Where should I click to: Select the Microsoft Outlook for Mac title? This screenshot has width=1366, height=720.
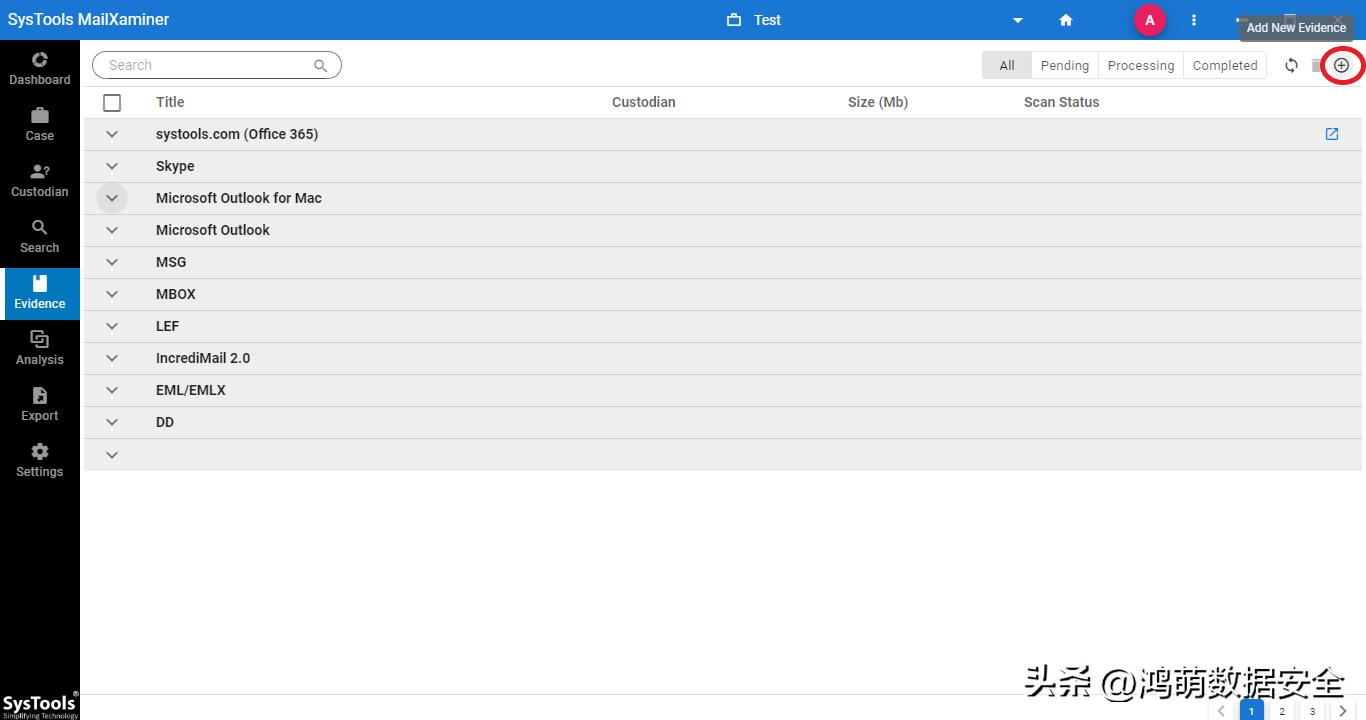tap(239, 198)
